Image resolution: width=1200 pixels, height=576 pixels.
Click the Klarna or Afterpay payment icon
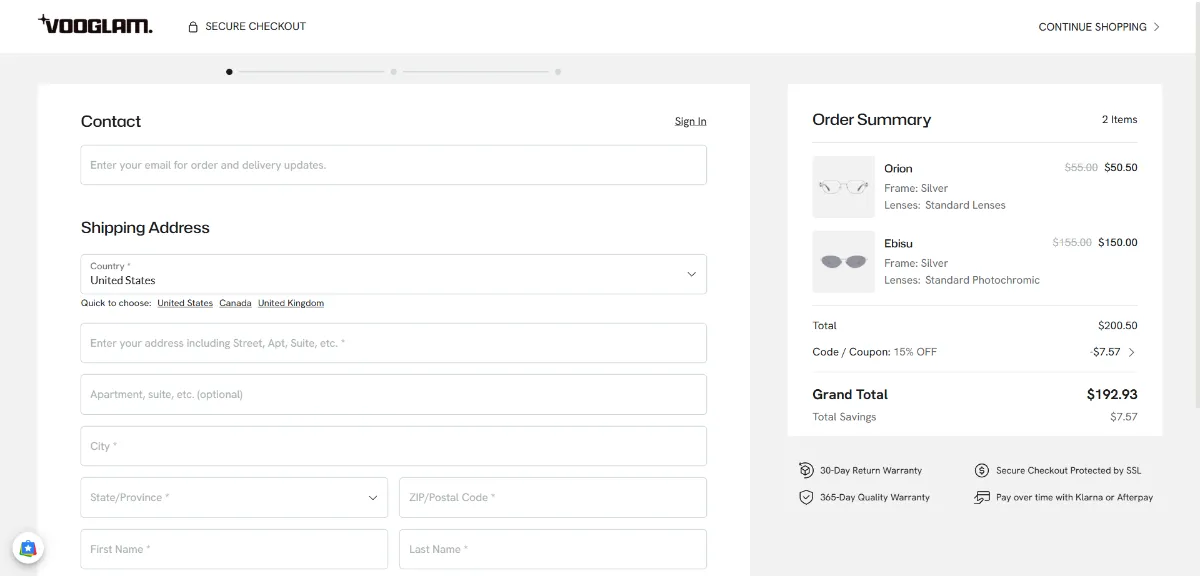tap(982, 497)
